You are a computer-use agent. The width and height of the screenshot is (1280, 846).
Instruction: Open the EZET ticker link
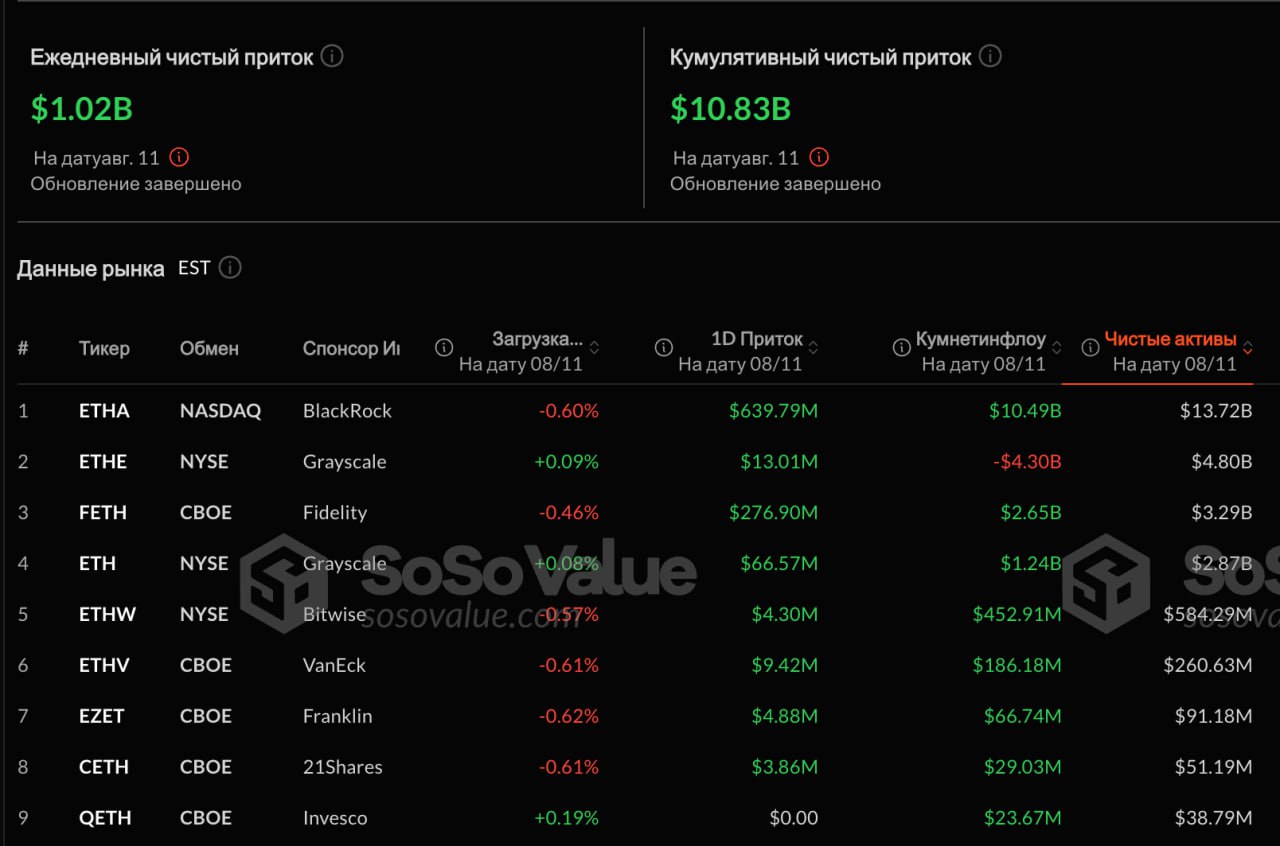click(102, 716)
